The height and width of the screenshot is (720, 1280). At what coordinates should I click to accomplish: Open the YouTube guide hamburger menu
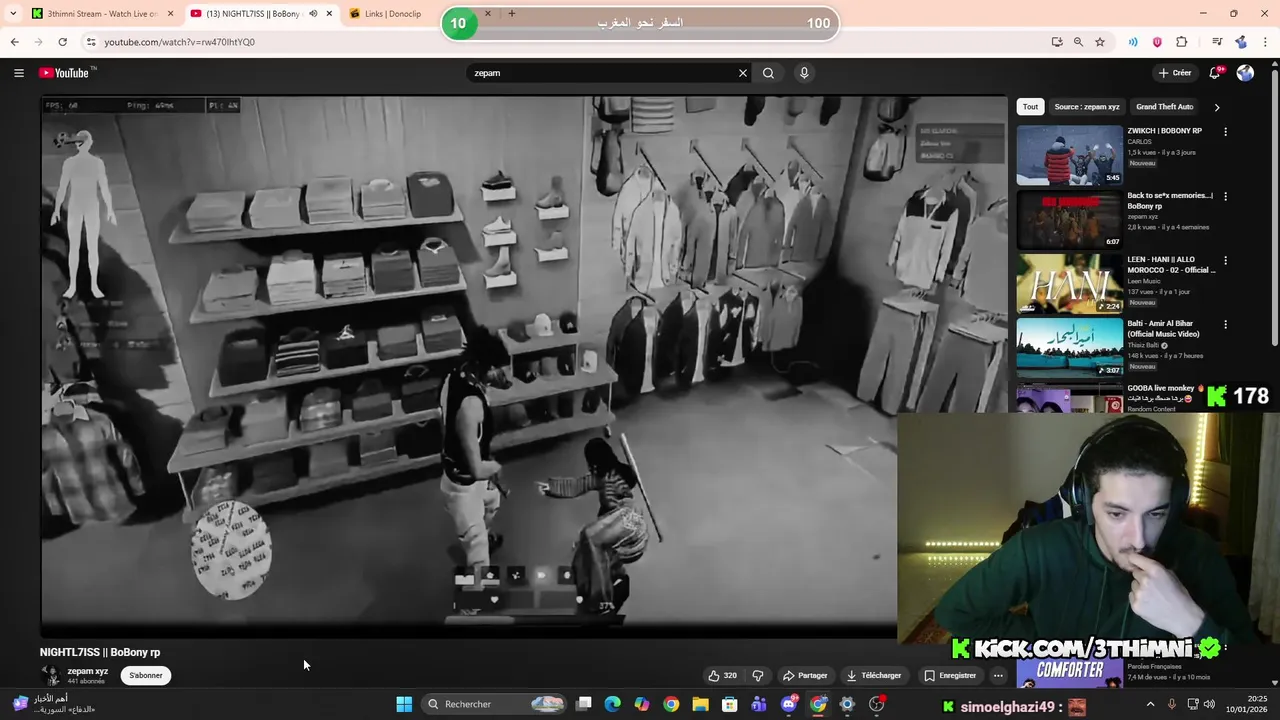tap(18, 73)
